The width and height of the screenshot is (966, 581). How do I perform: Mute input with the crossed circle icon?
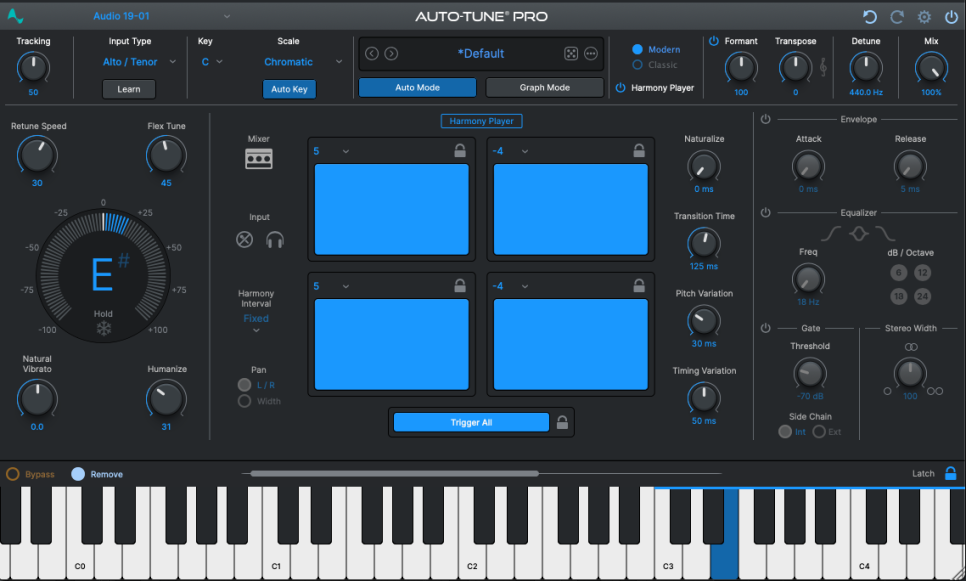pyautogui.click(x=245, y=239)
